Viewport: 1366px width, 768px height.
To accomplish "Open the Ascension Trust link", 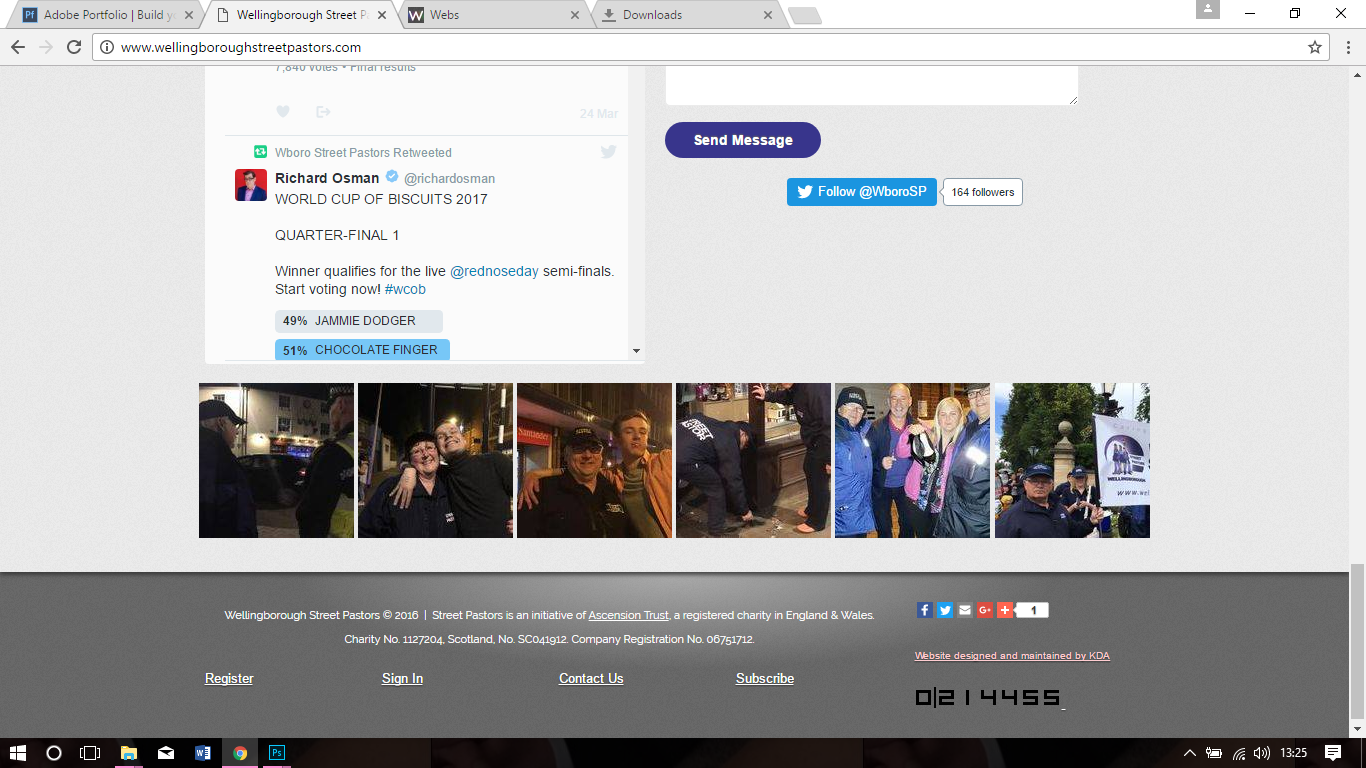I will [x=628, y=615].
